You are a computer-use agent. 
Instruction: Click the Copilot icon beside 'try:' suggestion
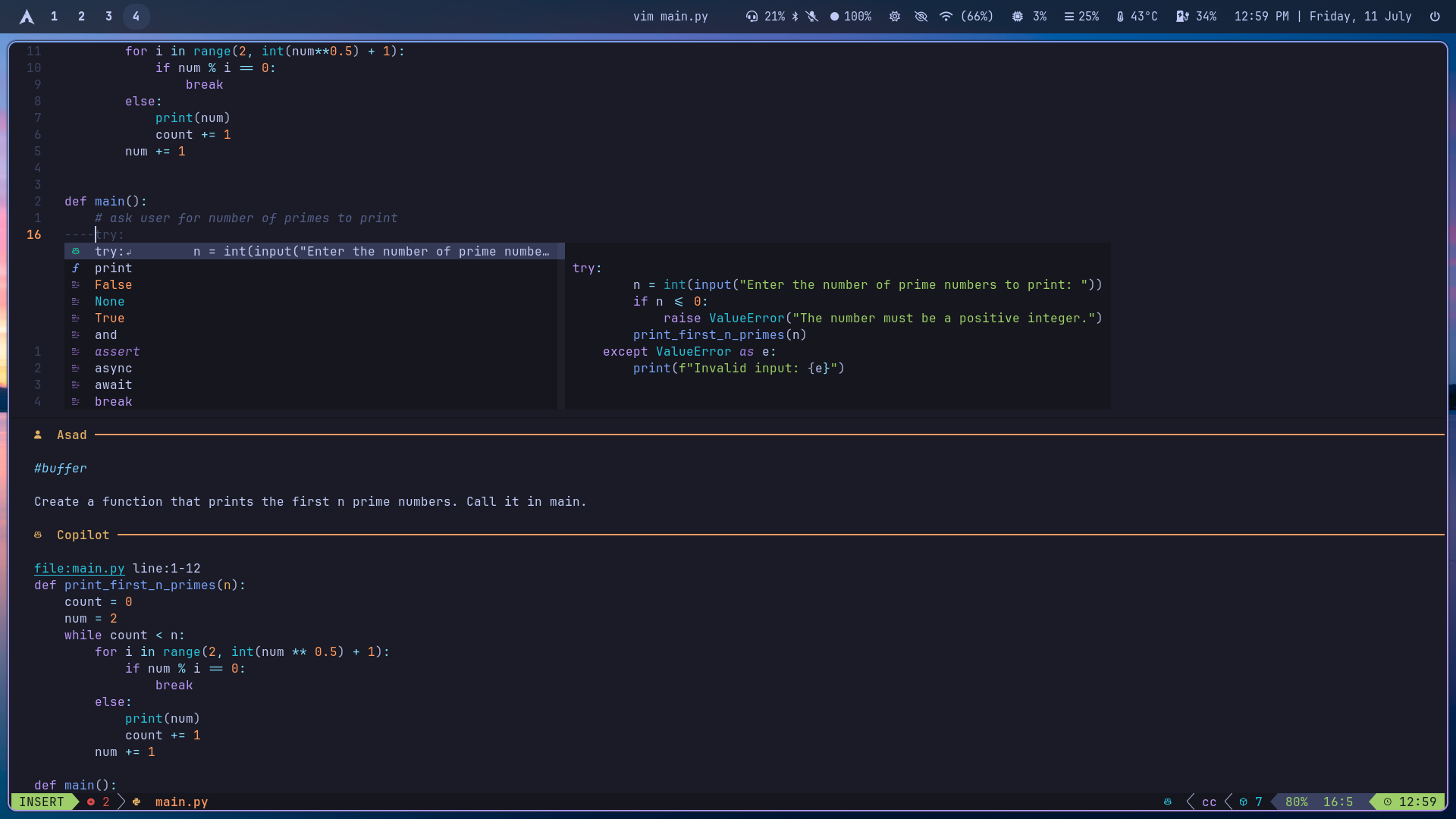[76, 251]
